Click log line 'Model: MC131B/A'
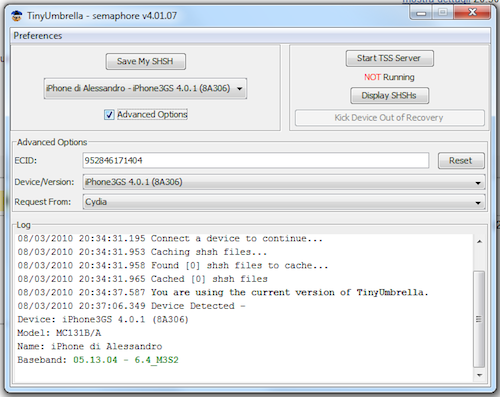This screenshot has height=397, width=500. point(59,333)
